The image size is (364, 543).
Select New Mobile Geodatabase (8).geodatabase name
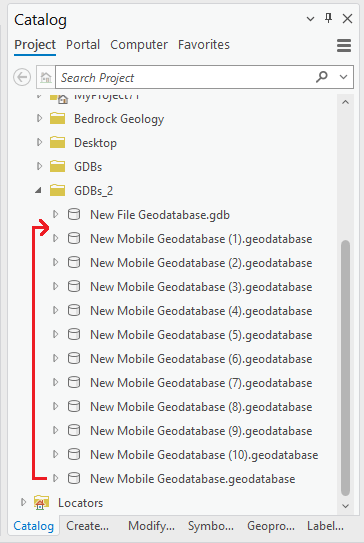click(x=201, y=407)
